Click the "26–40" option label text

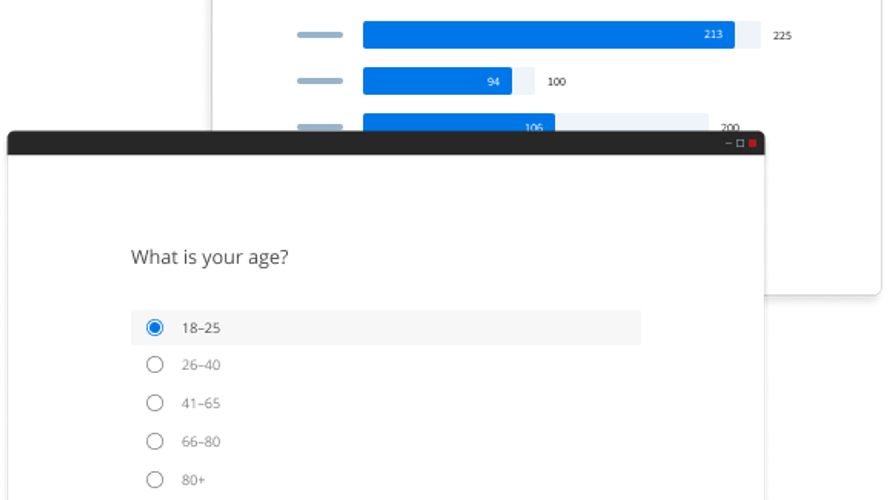pos(201,365)
